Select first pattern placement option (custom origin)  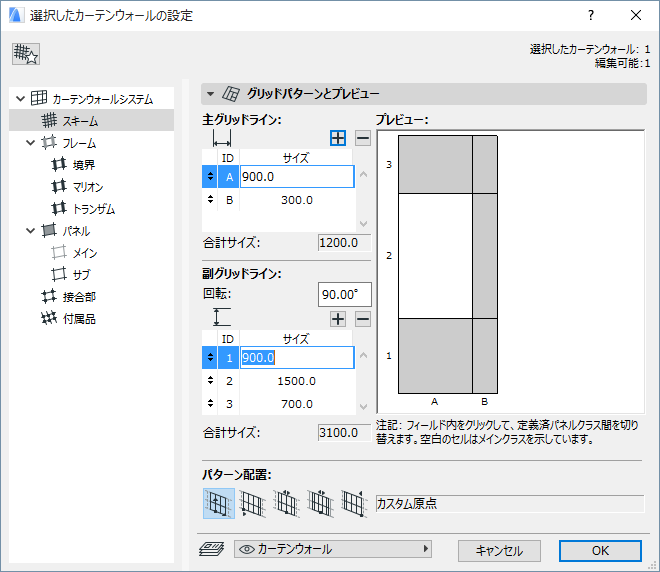coord(219,503)
